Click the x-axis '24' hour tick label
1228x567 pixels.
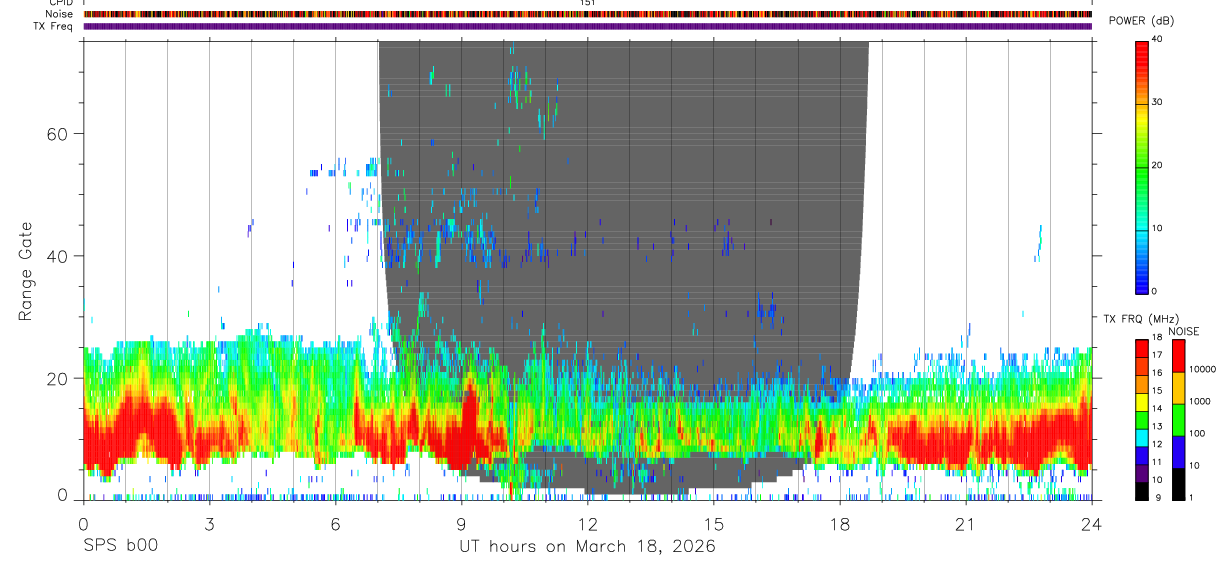tap(1092, 524)
